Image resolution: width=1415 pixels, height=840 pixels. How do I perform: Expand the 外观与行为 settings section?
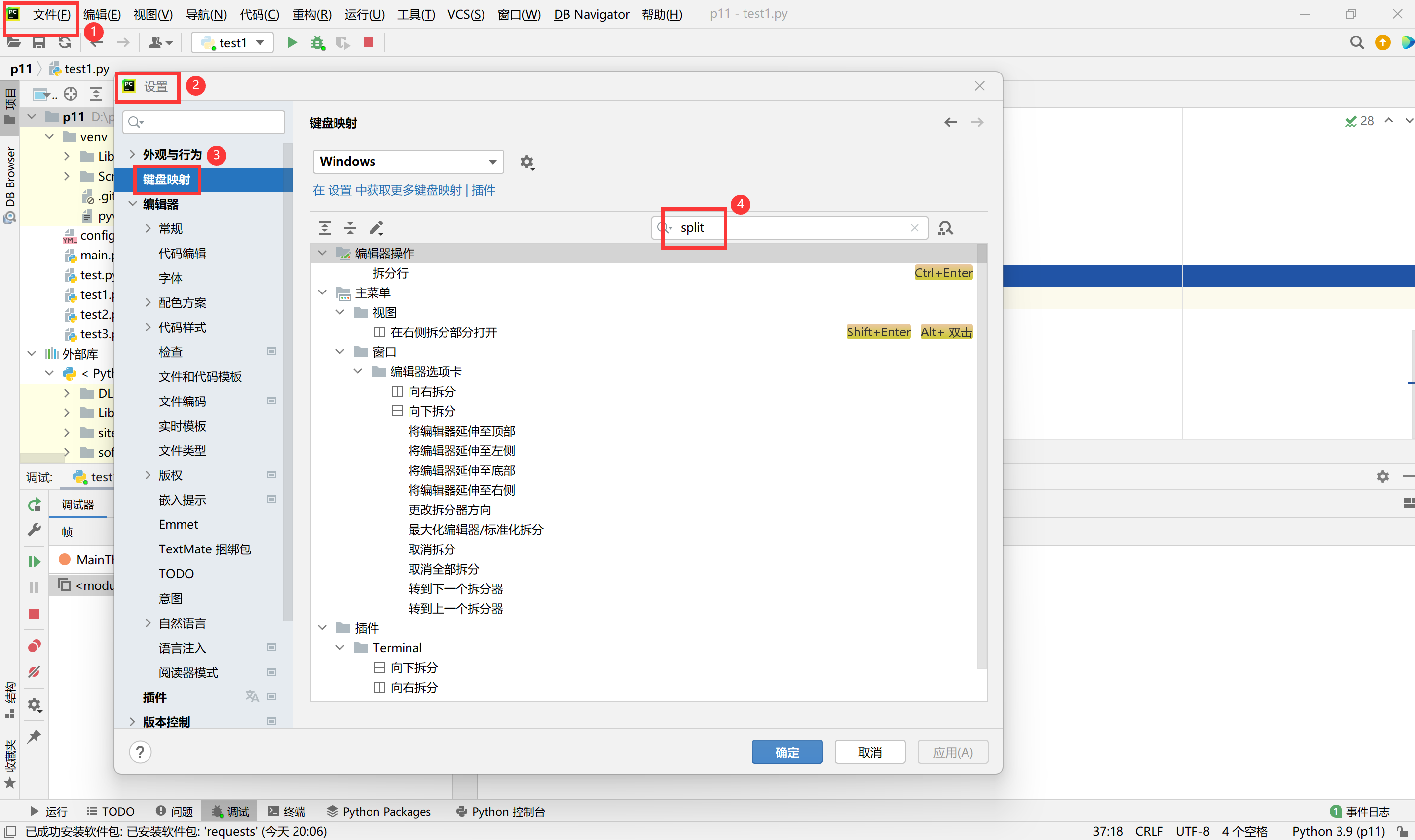click(132, 154)
